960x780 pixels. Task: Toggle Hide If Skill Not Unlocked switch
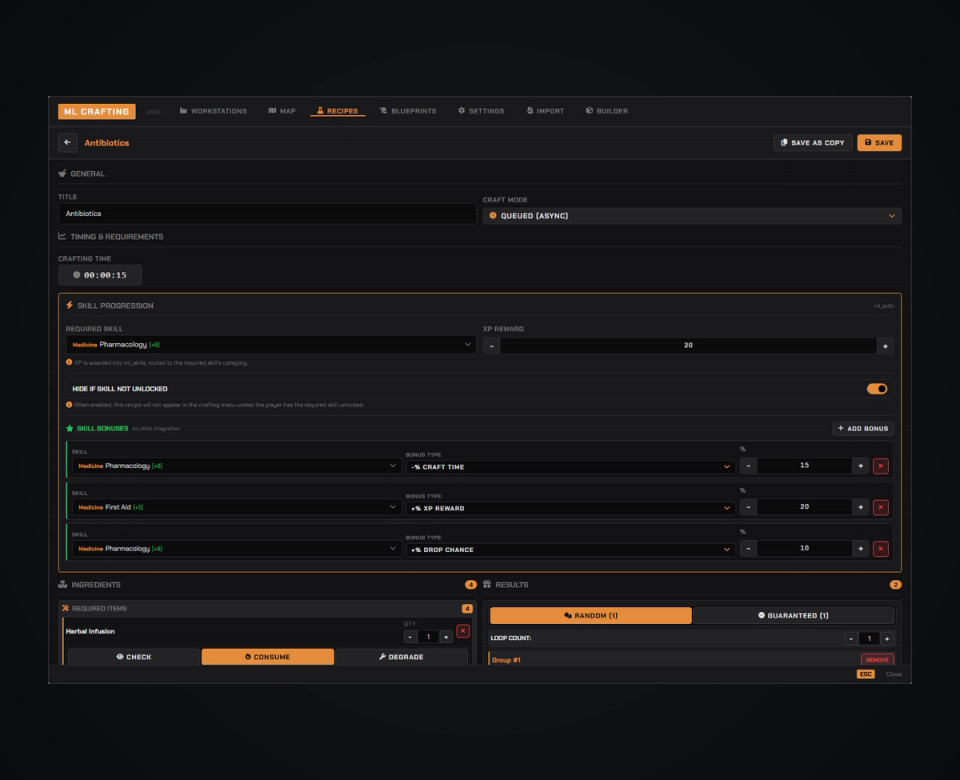coord(877,389)
